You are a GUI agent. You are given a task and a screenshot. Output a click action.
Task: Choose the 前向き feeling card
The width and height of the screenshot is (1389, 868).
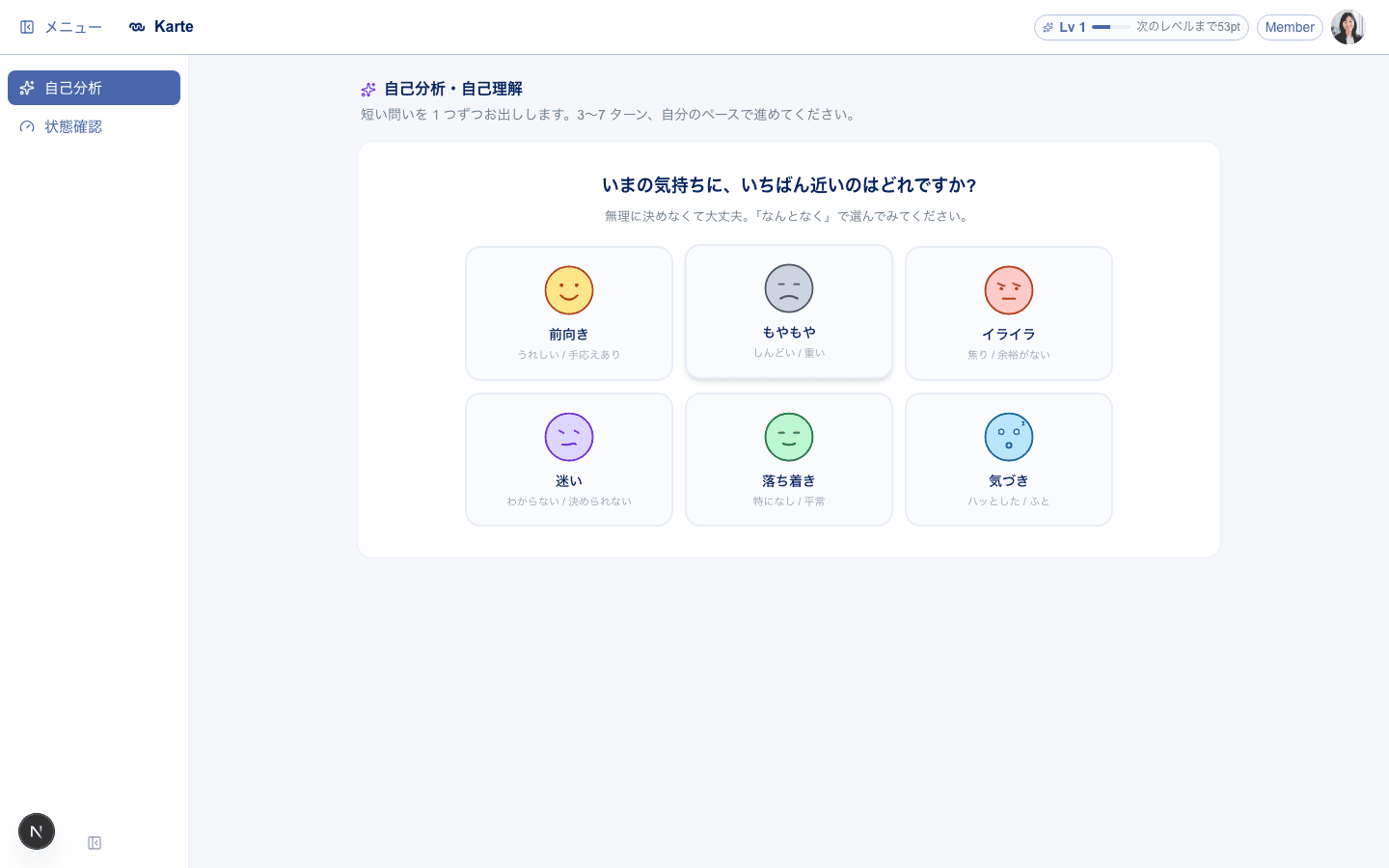[569, 313]
